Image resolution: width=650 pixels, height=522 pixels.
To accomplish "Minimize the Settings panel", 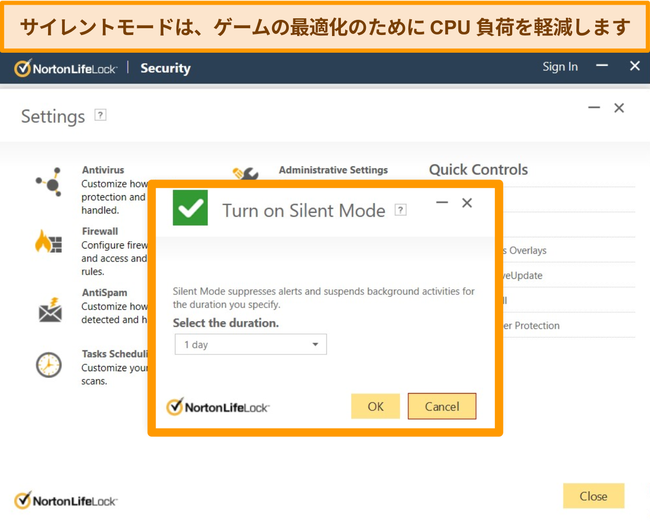I will click(x=594, y=108).
